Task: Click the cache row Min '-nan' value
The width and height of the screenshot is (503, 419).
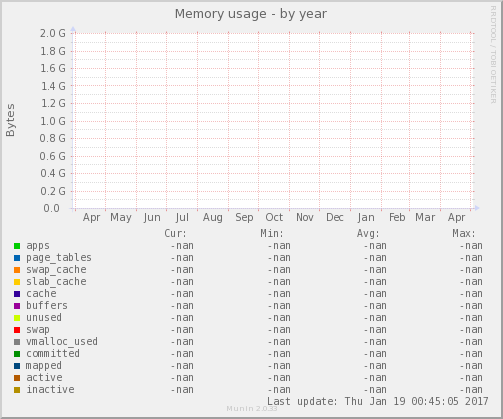Action: [x=279, y=294]
